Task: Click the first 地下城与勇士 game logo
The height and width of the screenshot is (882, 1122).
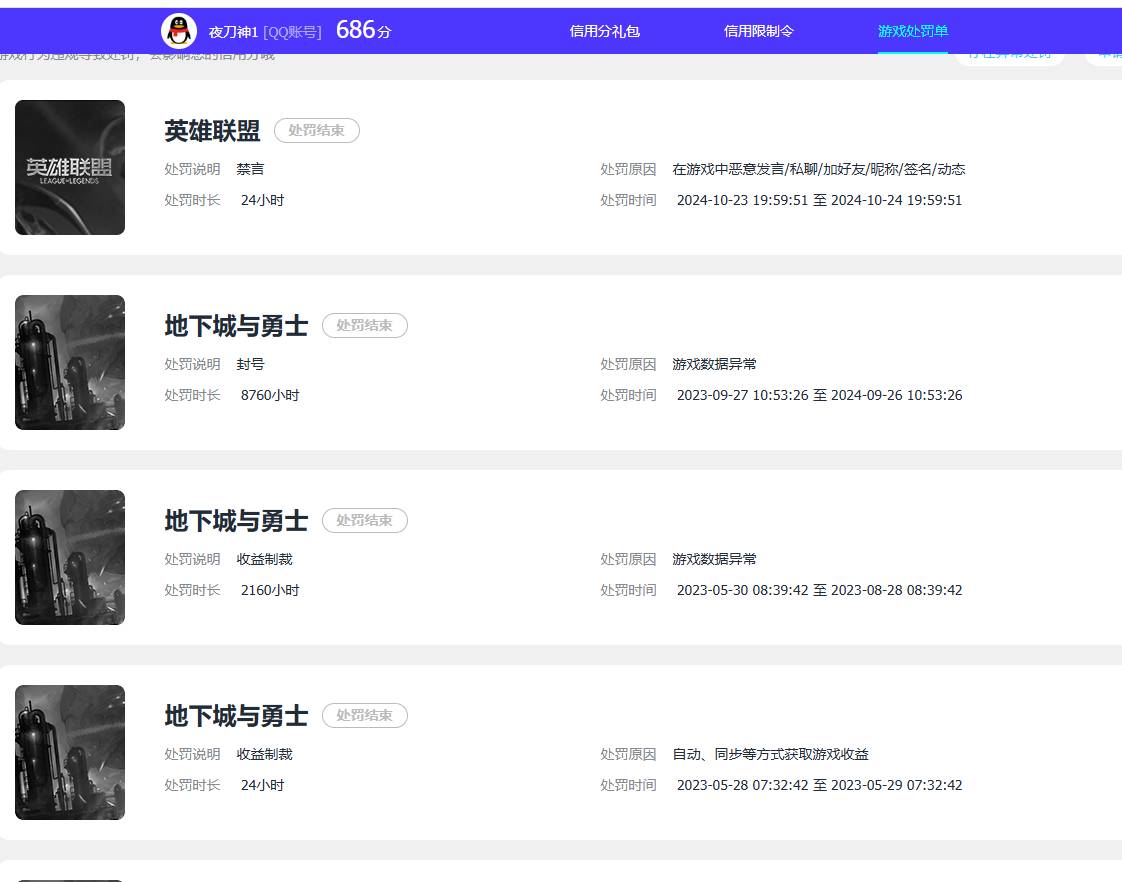Action: [69, 362]
